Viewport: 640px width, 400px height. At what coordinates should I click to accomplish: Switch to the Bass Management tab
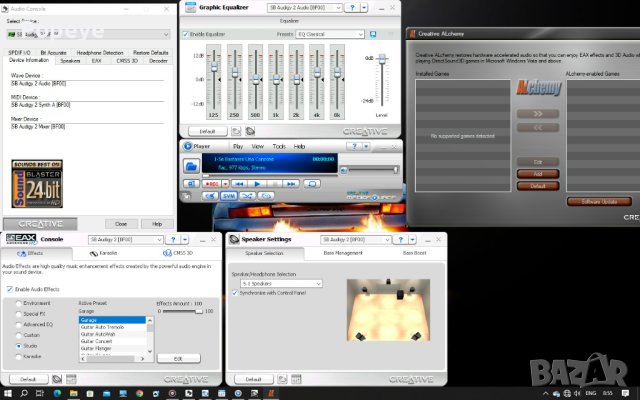(x=343, y=253)
